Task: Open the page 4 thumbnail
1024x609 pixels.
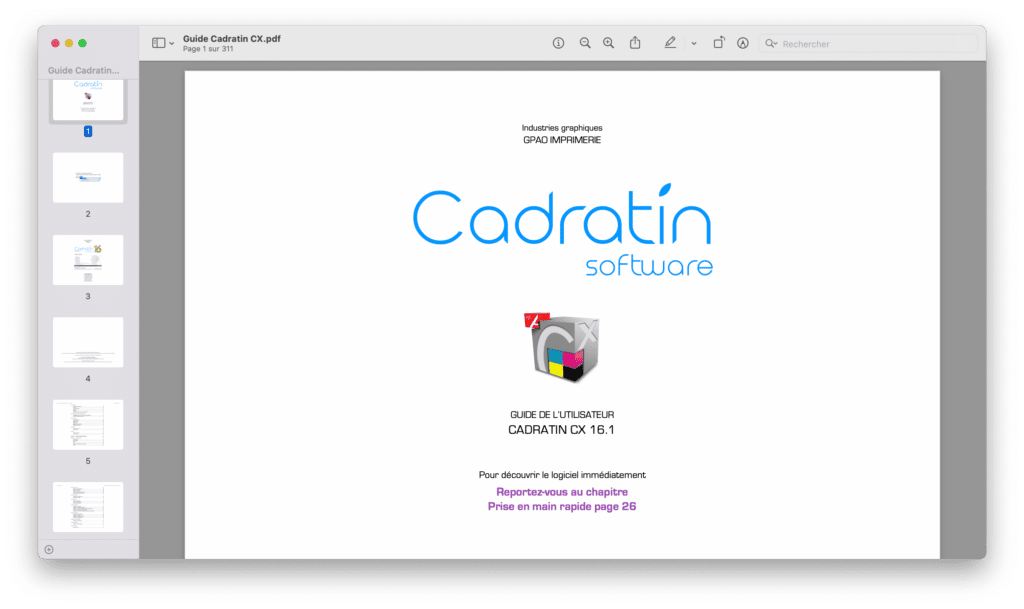Action: click(88, 342)
